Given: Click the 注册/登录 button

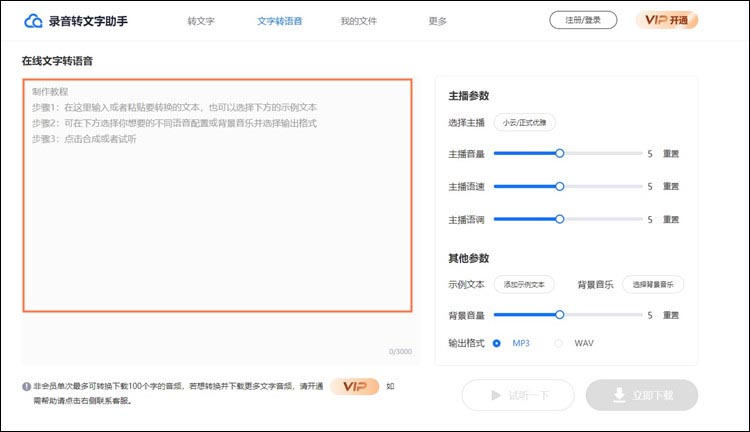Looking at the screenshot, I should click(x=583, y=20).
